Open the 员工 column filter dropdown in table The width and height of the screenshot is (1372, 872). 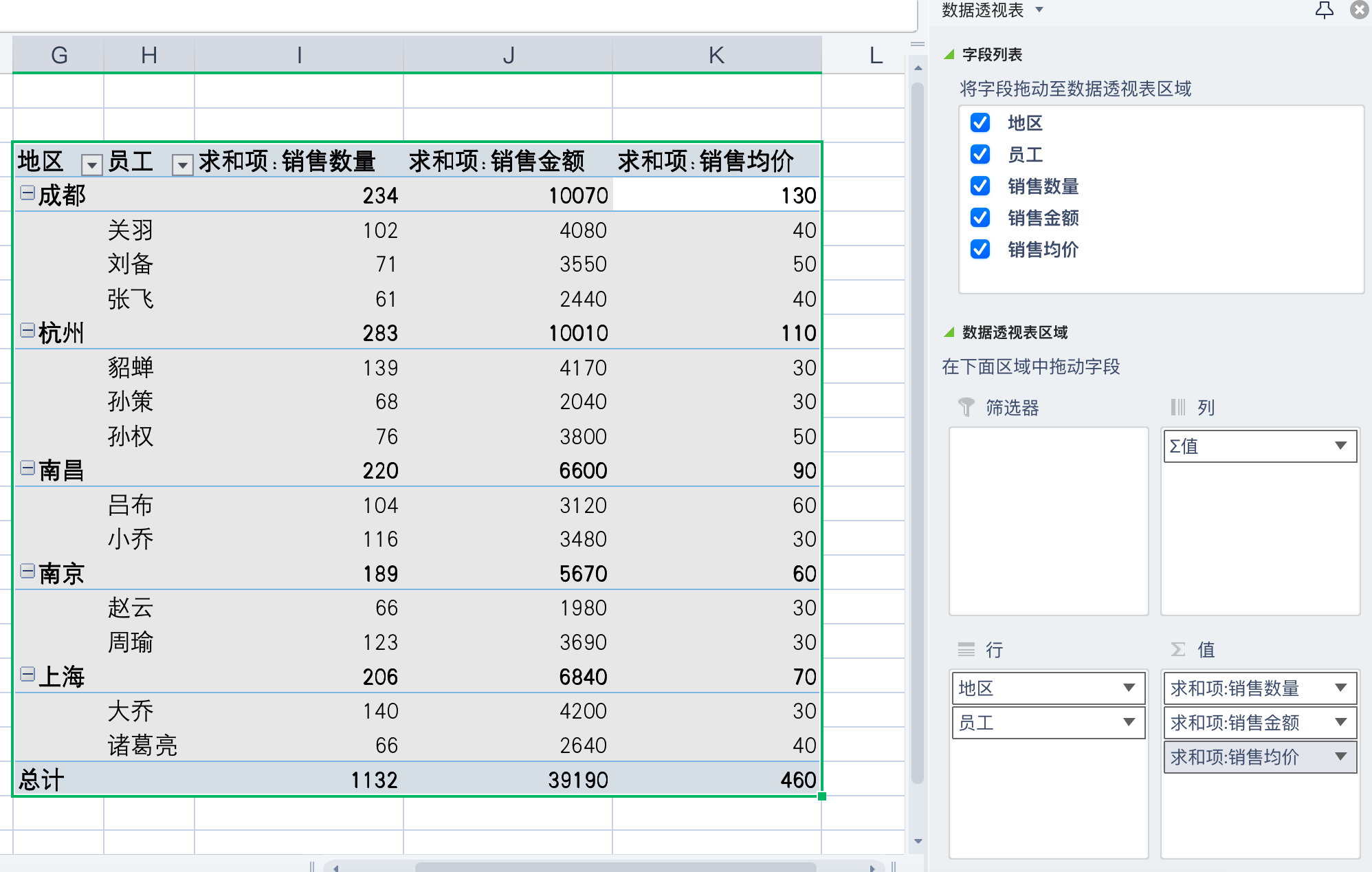coord(182,164)
